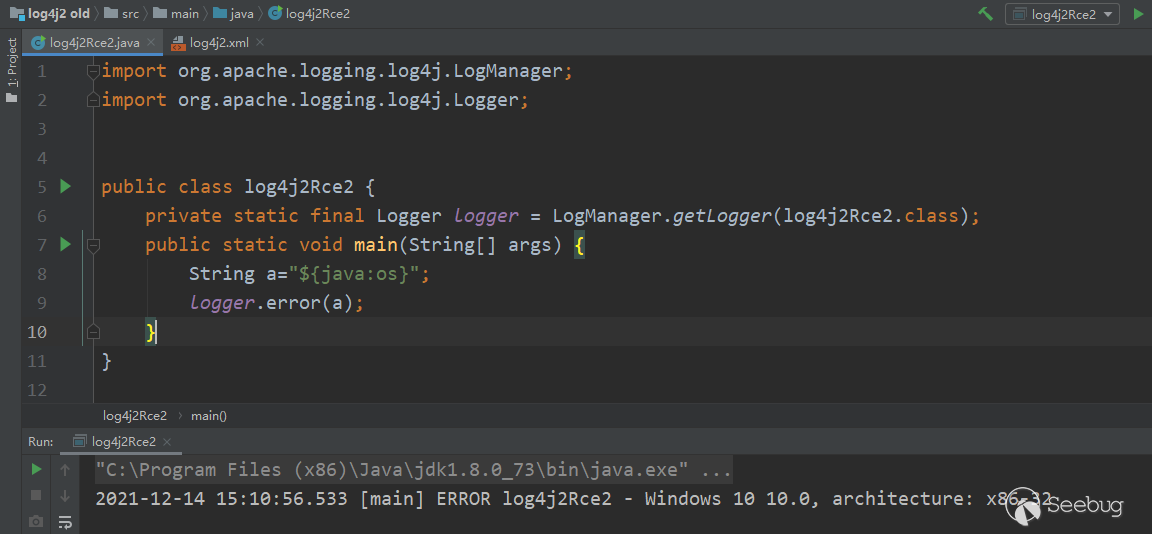Click the Build project hammer icon
Image resolution: width=1152 pixels, height=534 pixels.
pyautogui.click(x=985, y=13)
